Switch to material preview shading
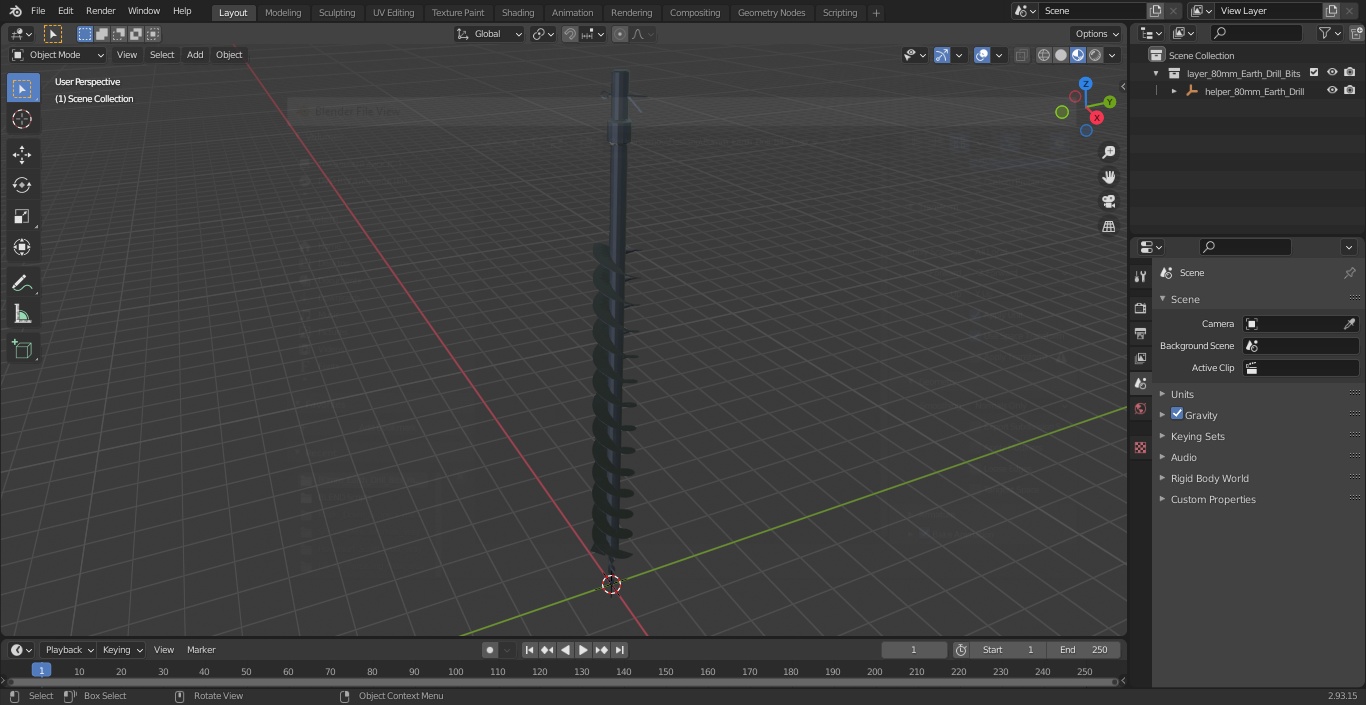This screenshot has height=705, width=1366. (x=1078, y=55)
